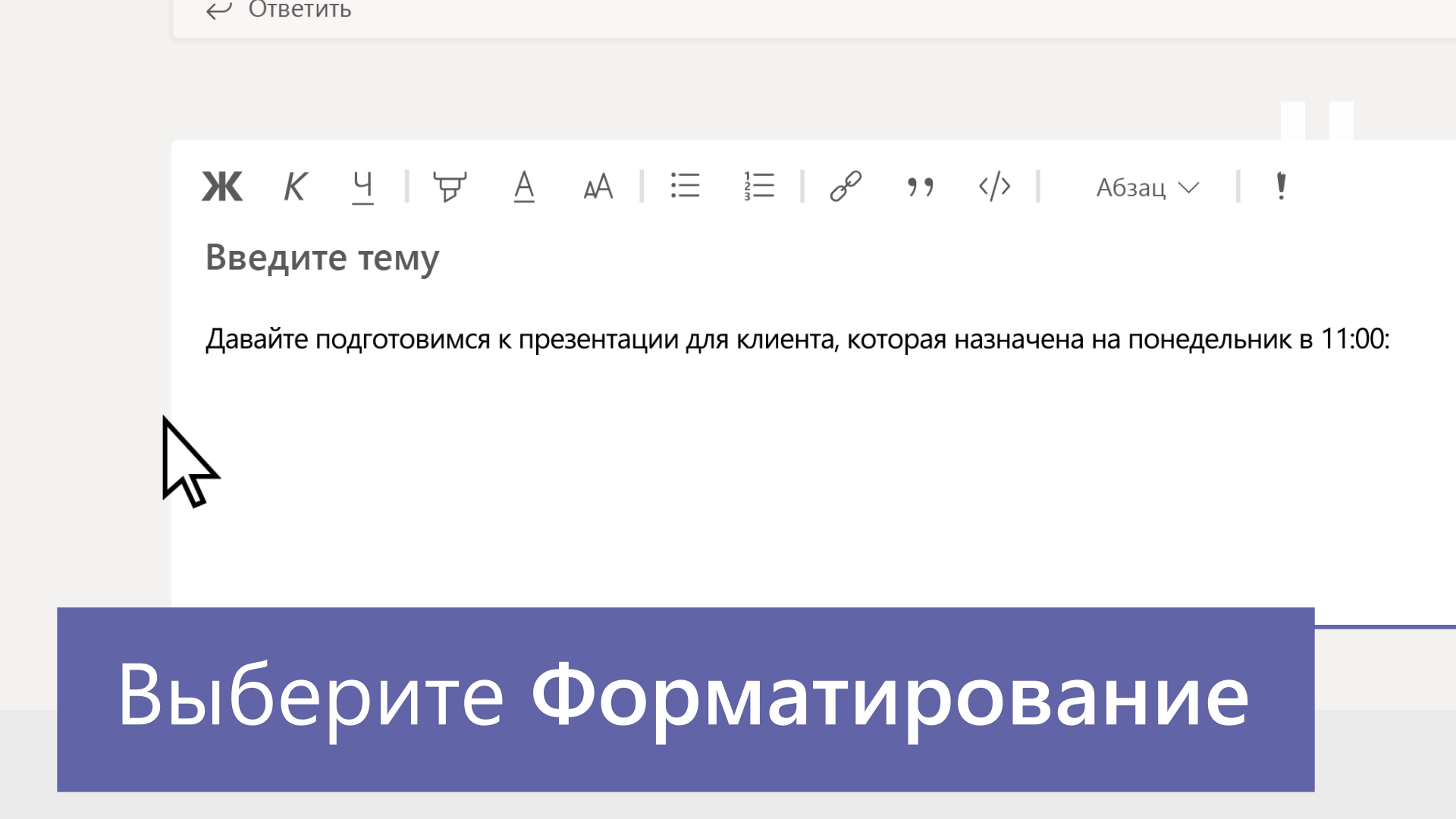The height and width of the screenshot is (819, 1456).
Task: Toggle bold formatting with the Ж icon
Action: 222,187
